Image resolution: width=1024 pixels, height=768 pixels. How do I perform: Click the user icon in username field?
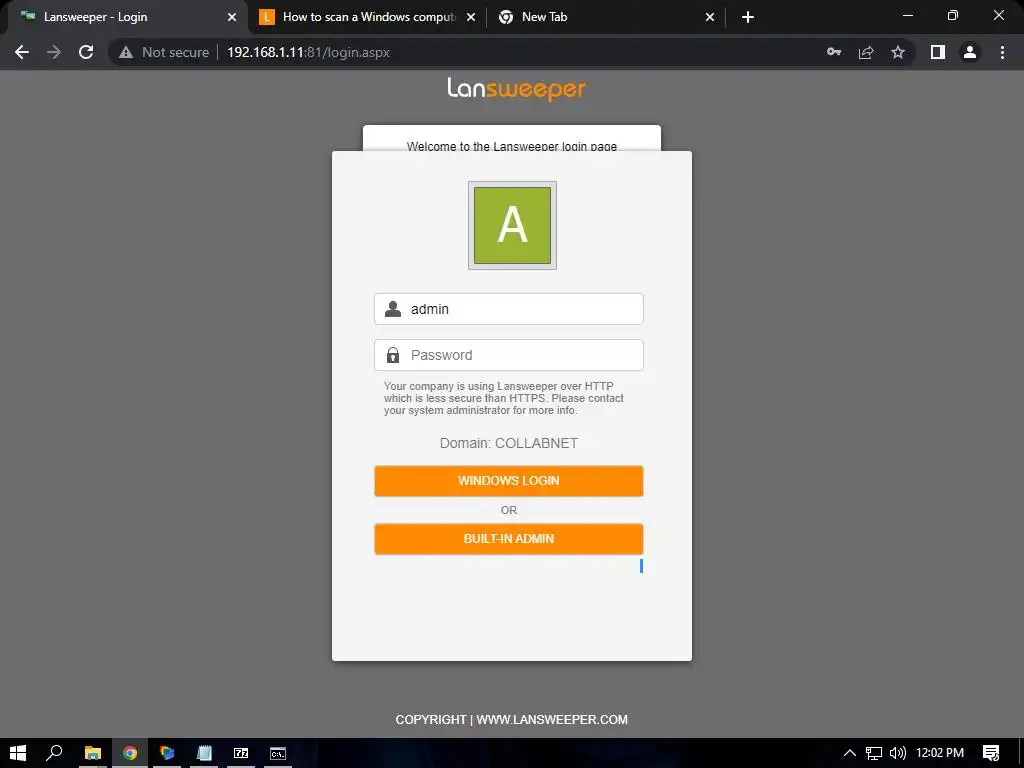coord(393,309)
